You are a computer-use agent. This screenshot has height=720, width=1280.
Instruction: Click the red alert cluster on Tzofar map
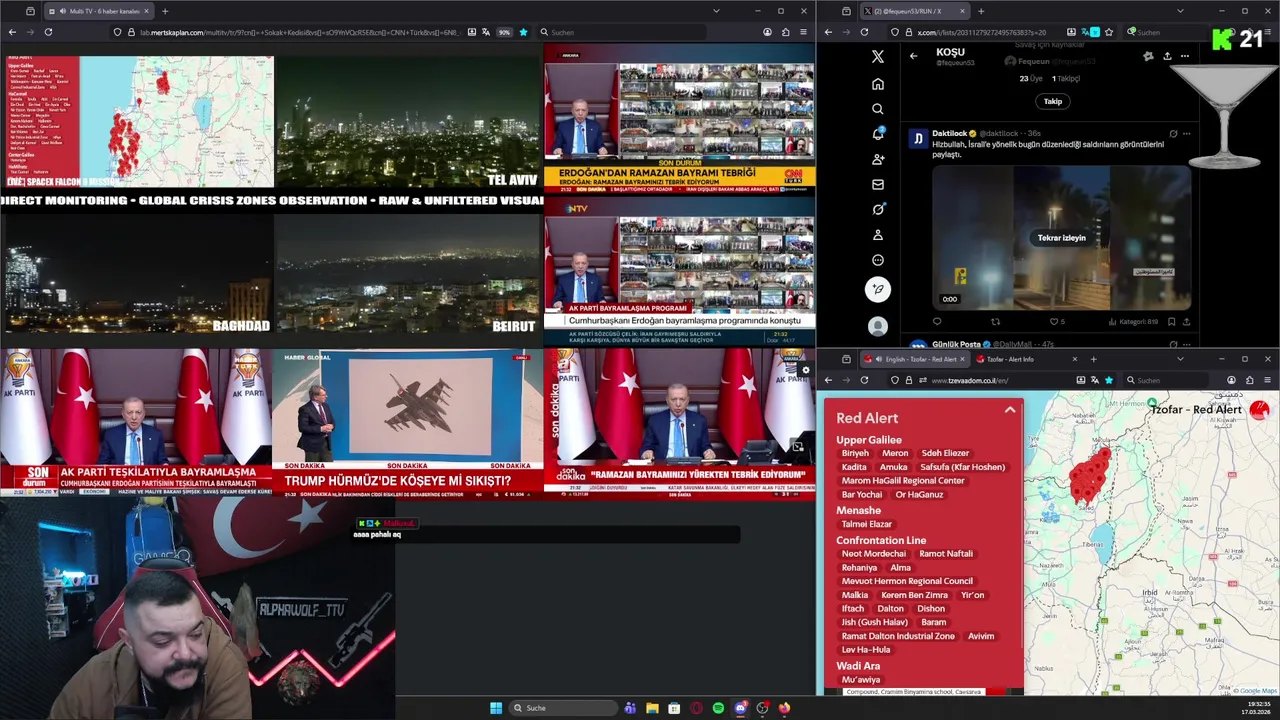[x=1089, y=475]
